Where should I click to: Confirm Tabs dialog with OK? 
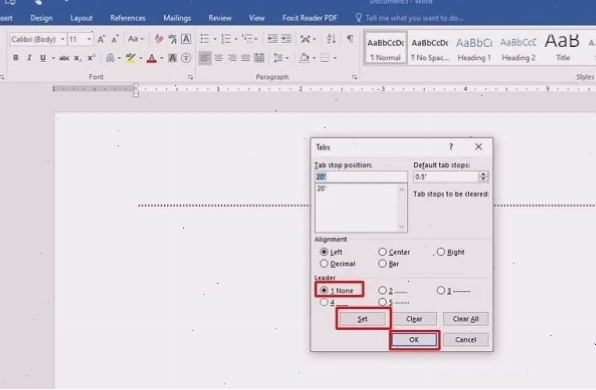pos(414,339)
